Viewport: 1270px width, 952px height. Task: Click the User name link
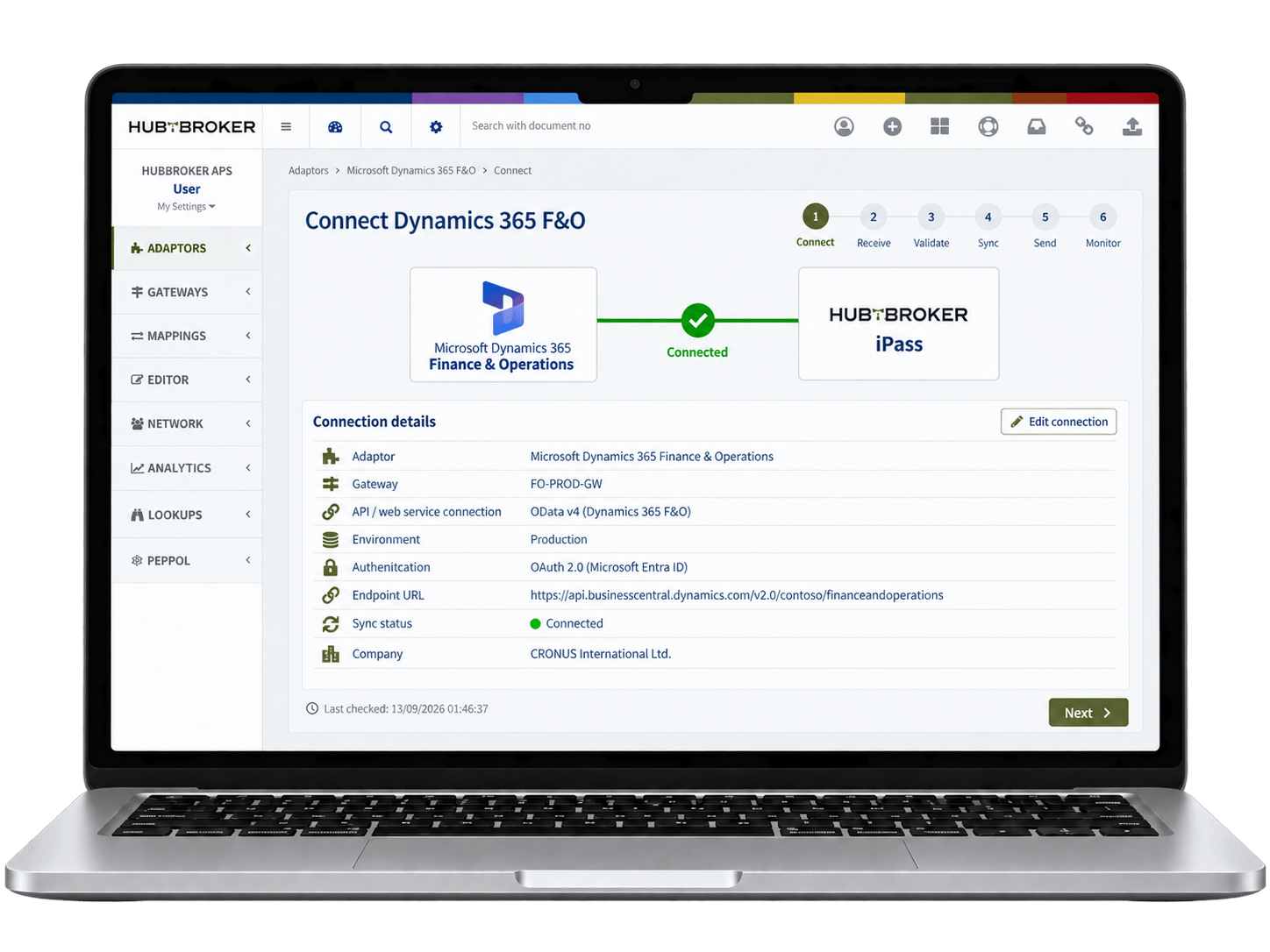click(187, 189)
